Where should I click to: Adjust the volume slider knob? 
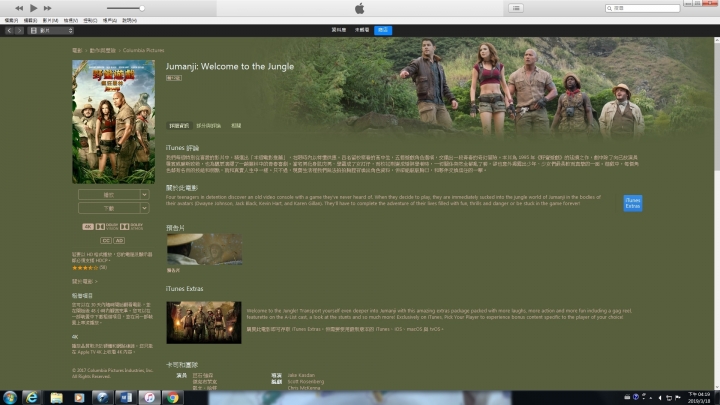[142, 8]
